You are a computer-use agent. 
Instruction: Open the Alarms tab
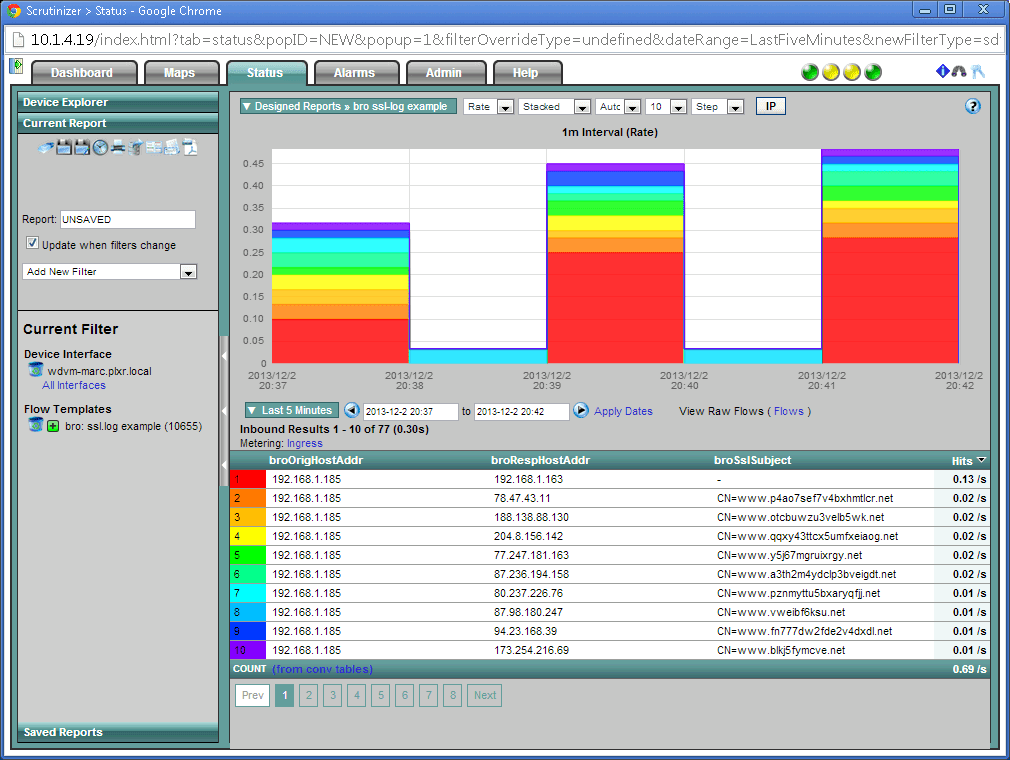(x=356, y=73)
